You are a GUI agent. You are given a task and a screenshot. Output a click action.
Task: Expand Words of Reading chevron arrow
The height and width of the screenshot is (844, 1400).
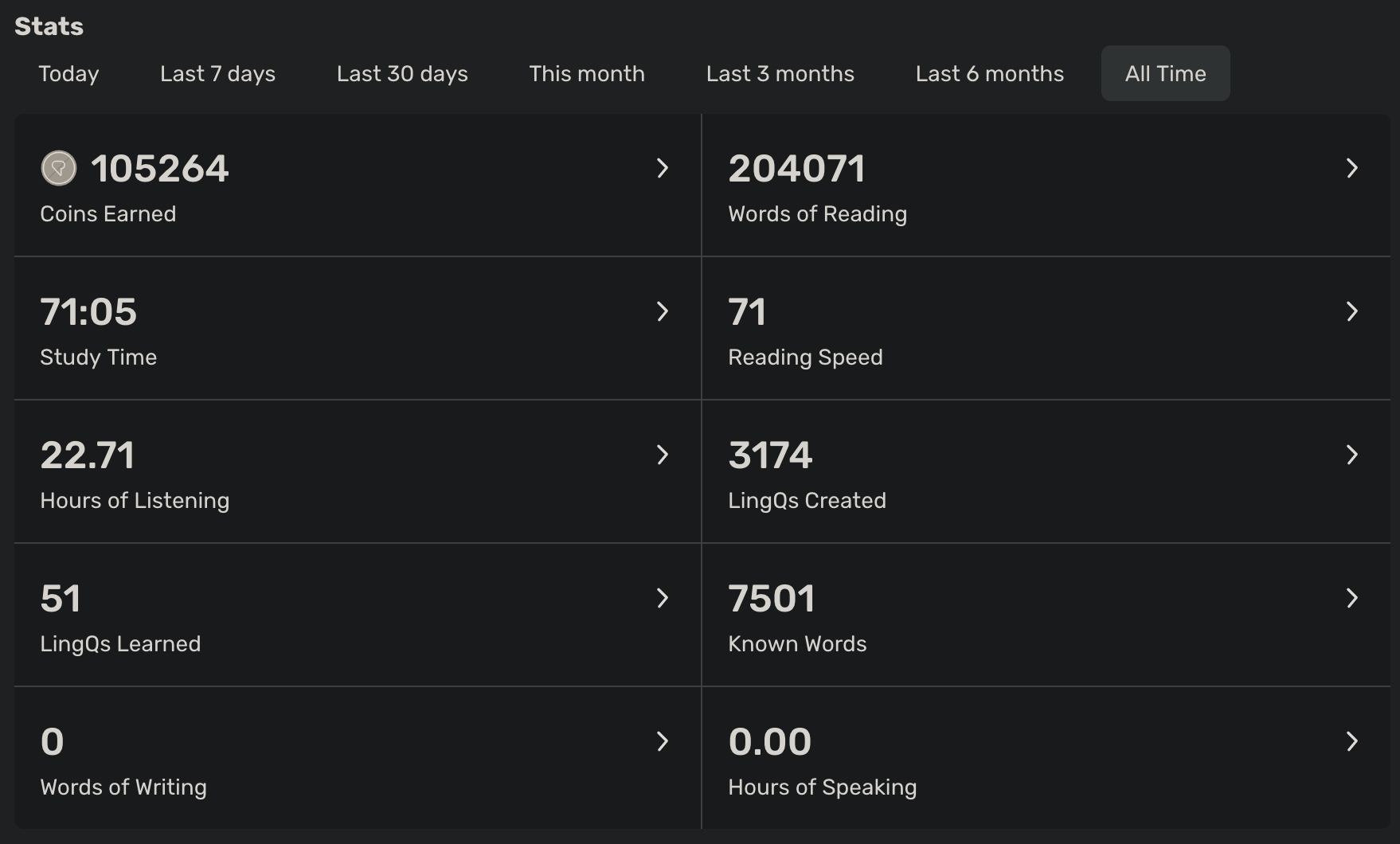(x=1351, y=168)
